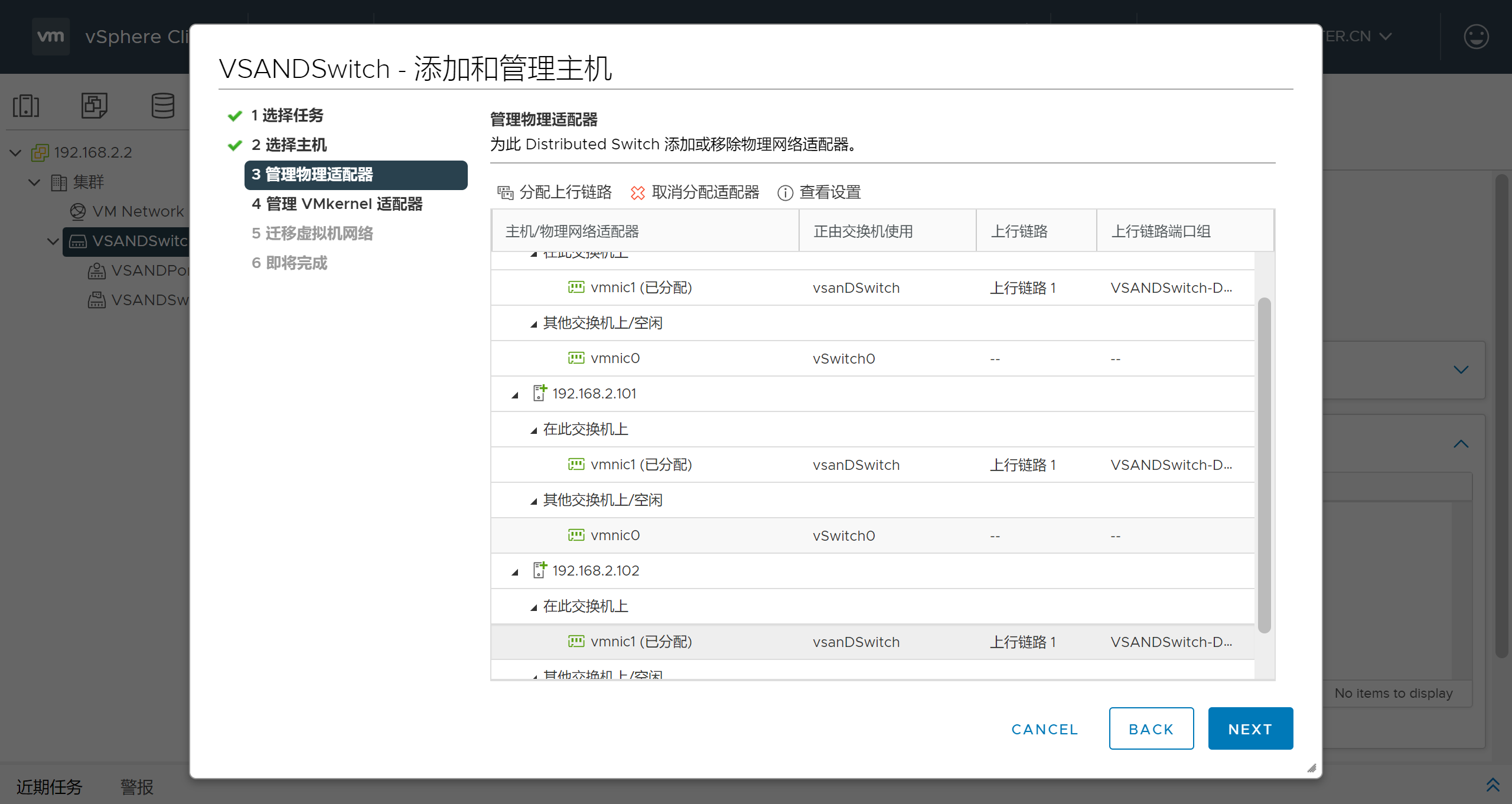
Task: Click the VMware vm logo icon
Action: [x=50, y=37]
